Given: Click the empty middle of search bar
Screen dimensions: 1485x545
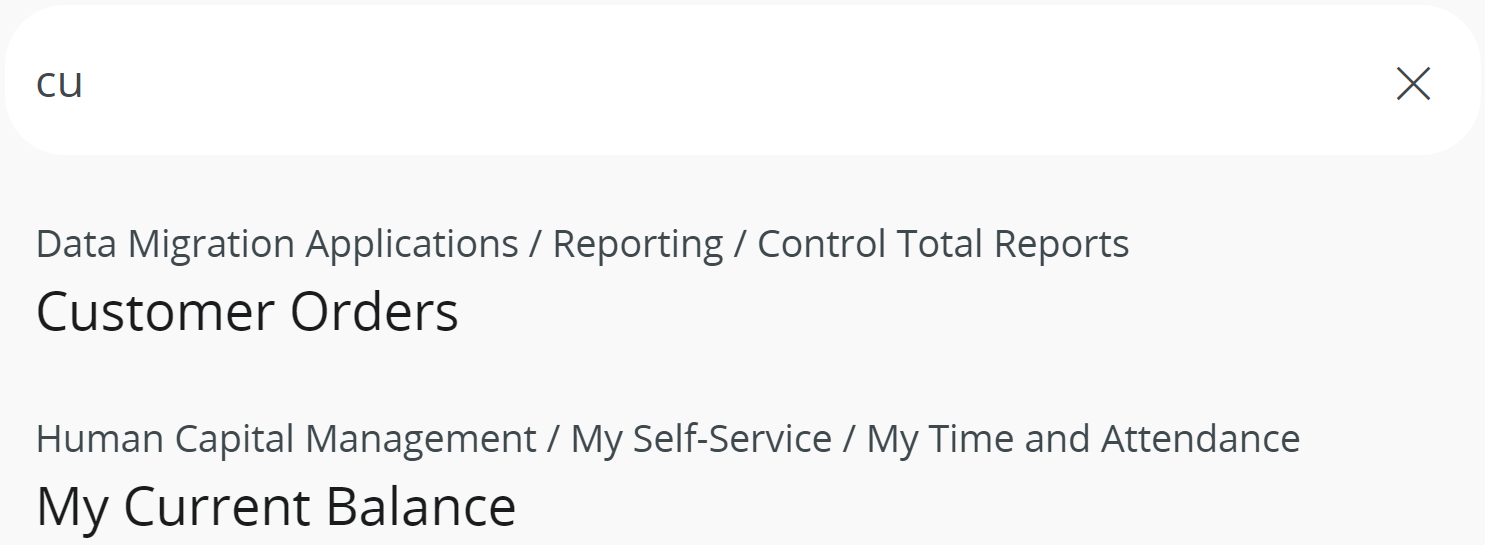Looking at the screenshot, I should tap(740, 84).
